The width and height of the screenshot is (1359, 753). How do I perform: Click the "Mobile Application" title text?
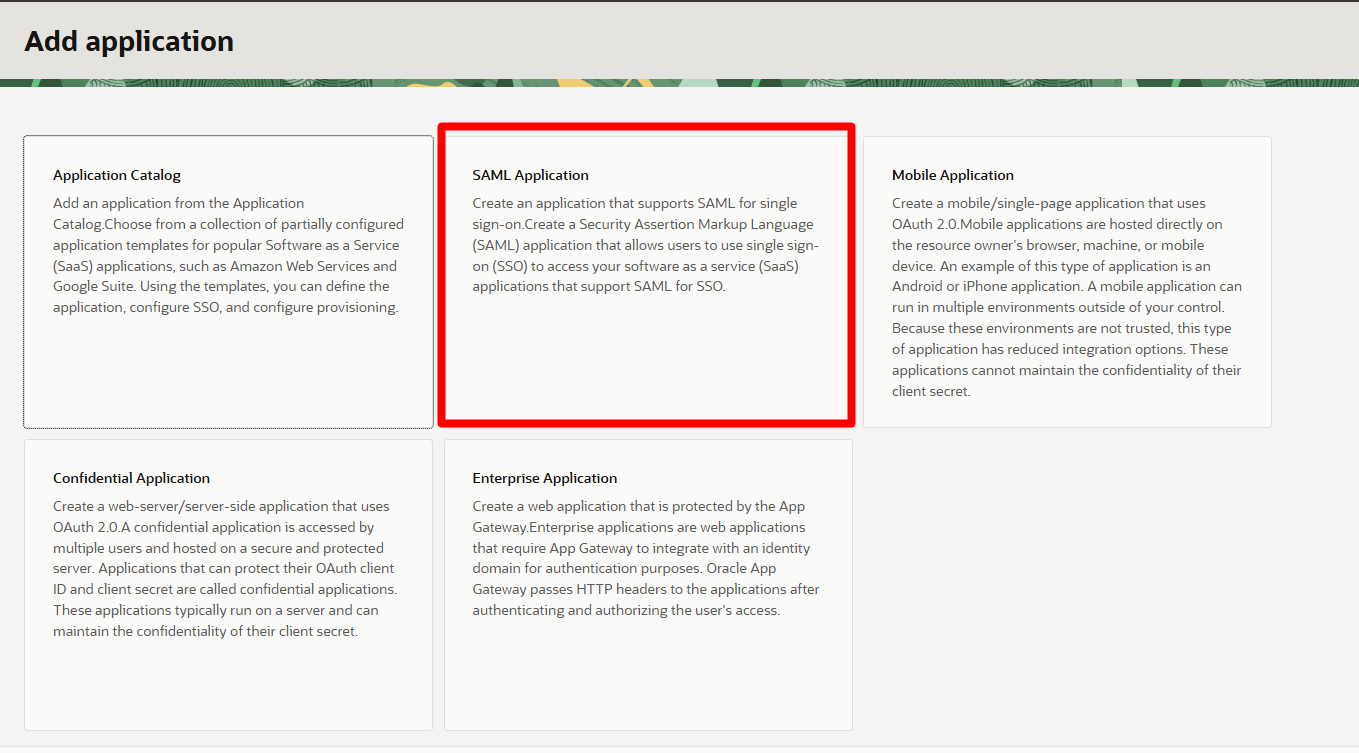click(x=952, y=175)
